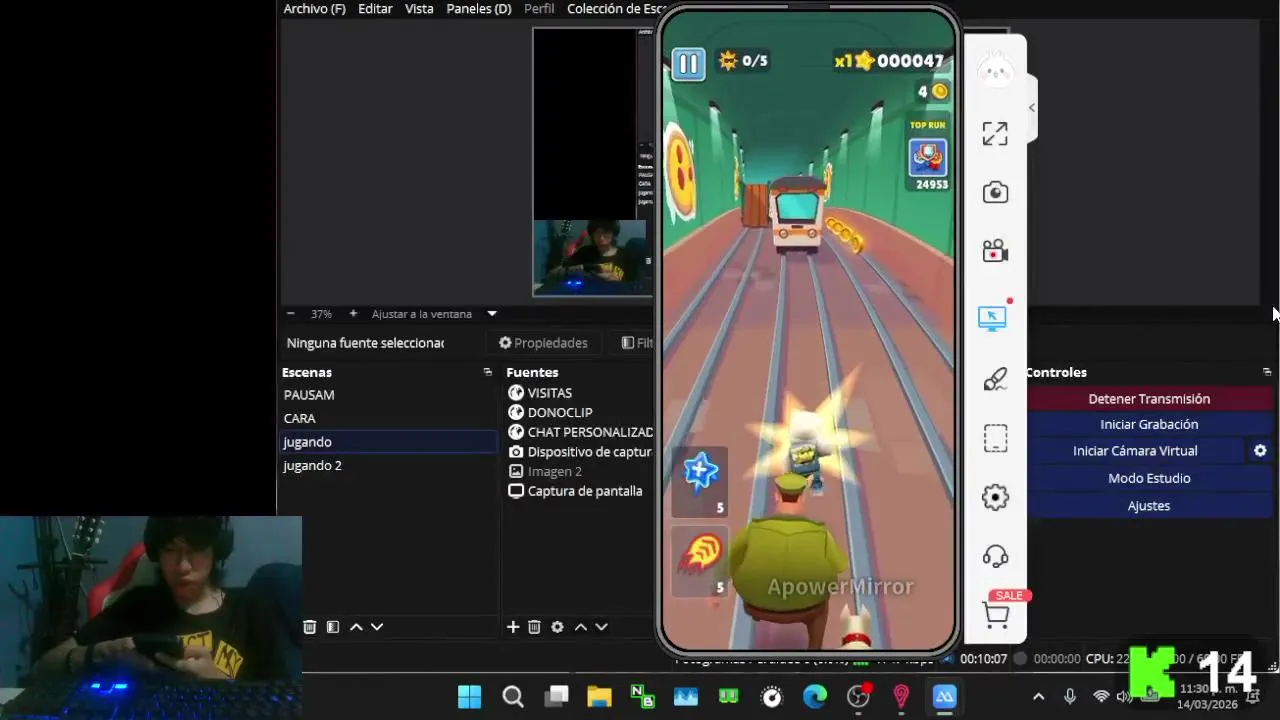Open the Windows Start menu
Image resolution: width=1280 pixels, height=720 pixels.
(x=469, y=697)
